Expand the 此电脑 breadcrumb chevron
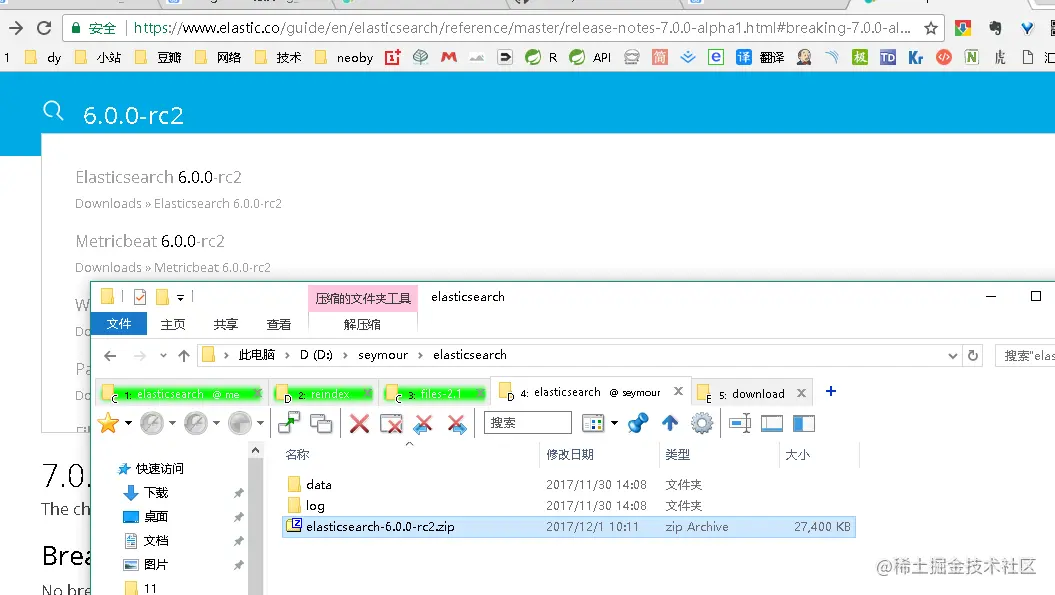Viewport: 1055px width, 595px height. pos(287,355)
